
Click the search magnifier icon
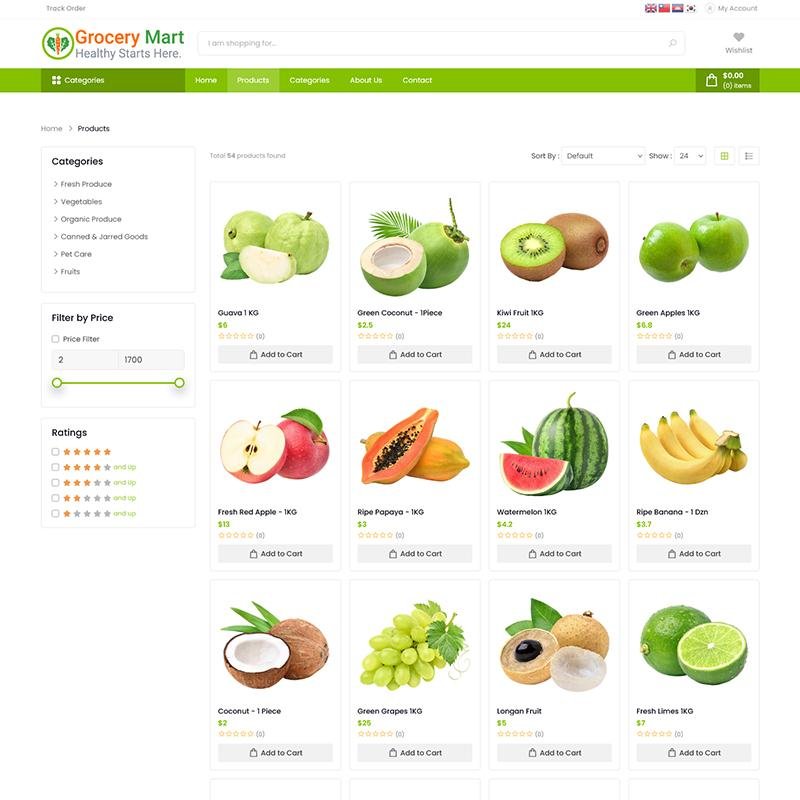(672, 43)
